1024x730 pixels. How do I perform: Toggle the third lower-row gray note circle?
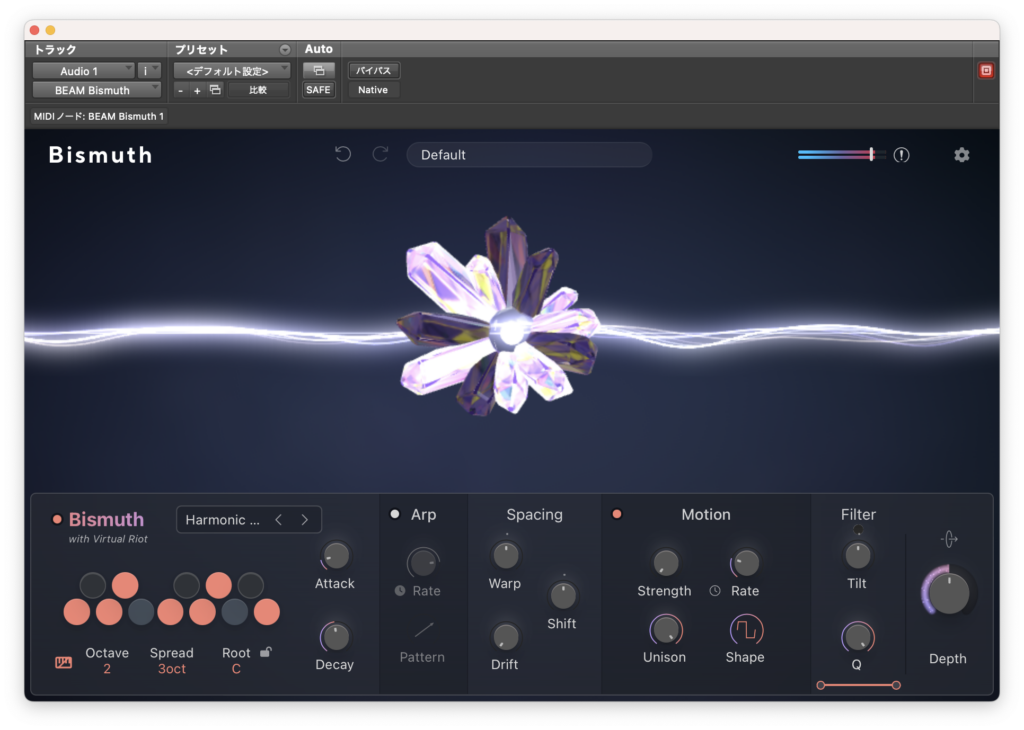[141, 612]
